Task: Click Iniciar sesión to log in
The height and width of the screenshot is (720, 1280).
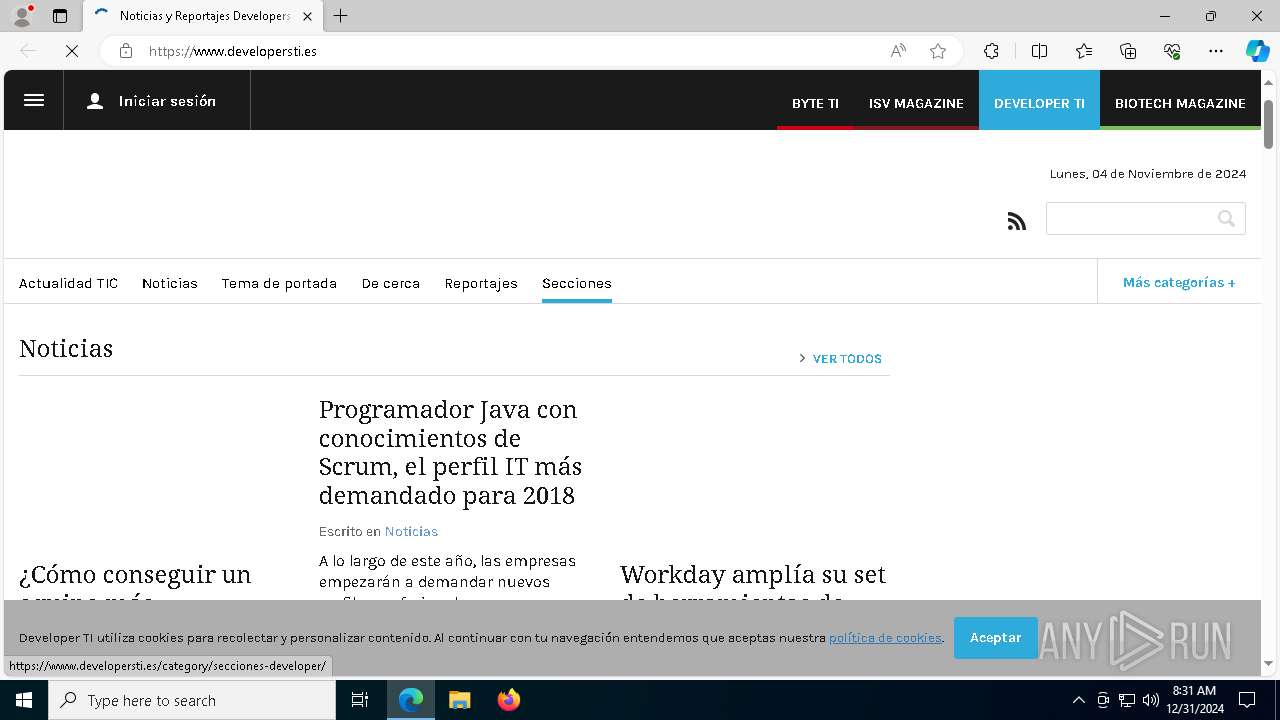Action: tap(167, 101)
